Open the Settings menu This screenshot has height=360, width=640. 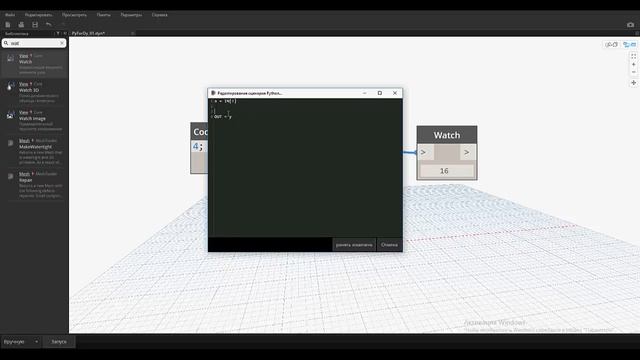coord(131,15)
